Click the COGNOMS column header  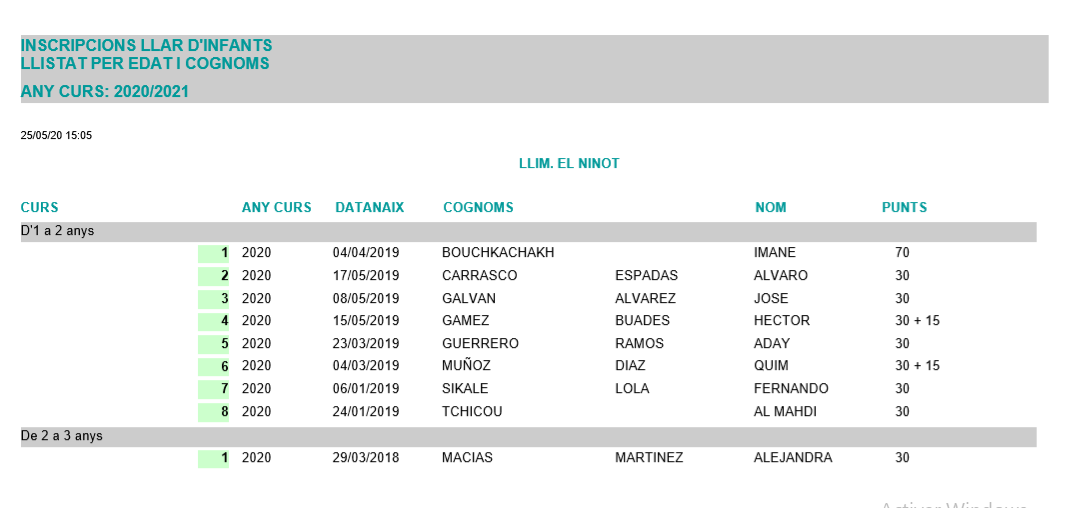click(478, 207)
